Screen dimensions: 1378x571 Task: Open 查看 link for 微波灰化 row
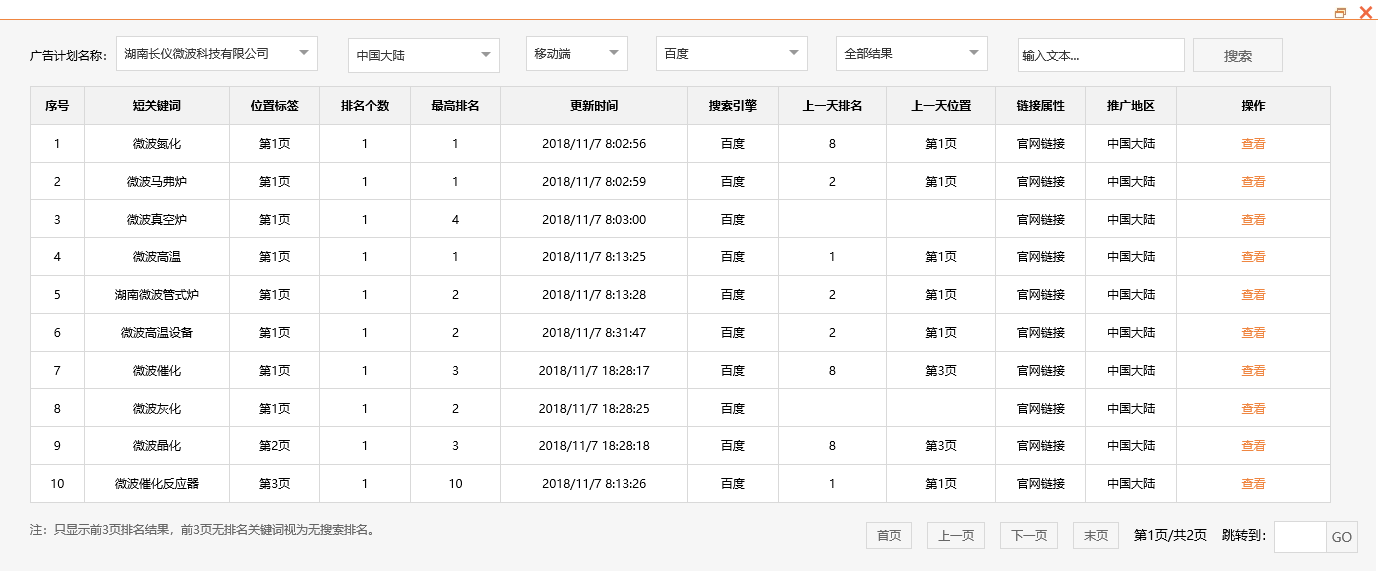click(x=1253, y=409)
